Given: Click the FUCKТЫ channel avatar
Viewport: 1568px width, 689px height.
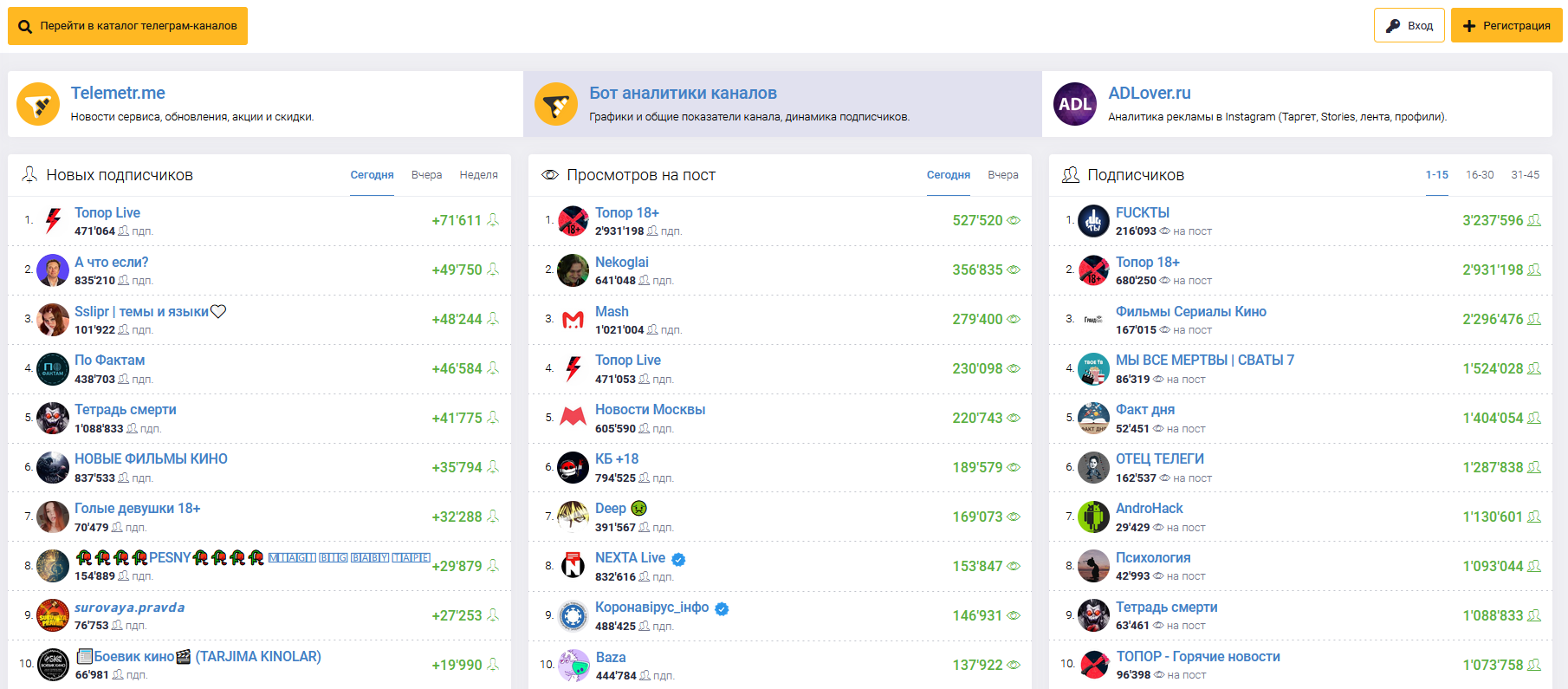Looking at the screenshot, I should click(1094, 221).
